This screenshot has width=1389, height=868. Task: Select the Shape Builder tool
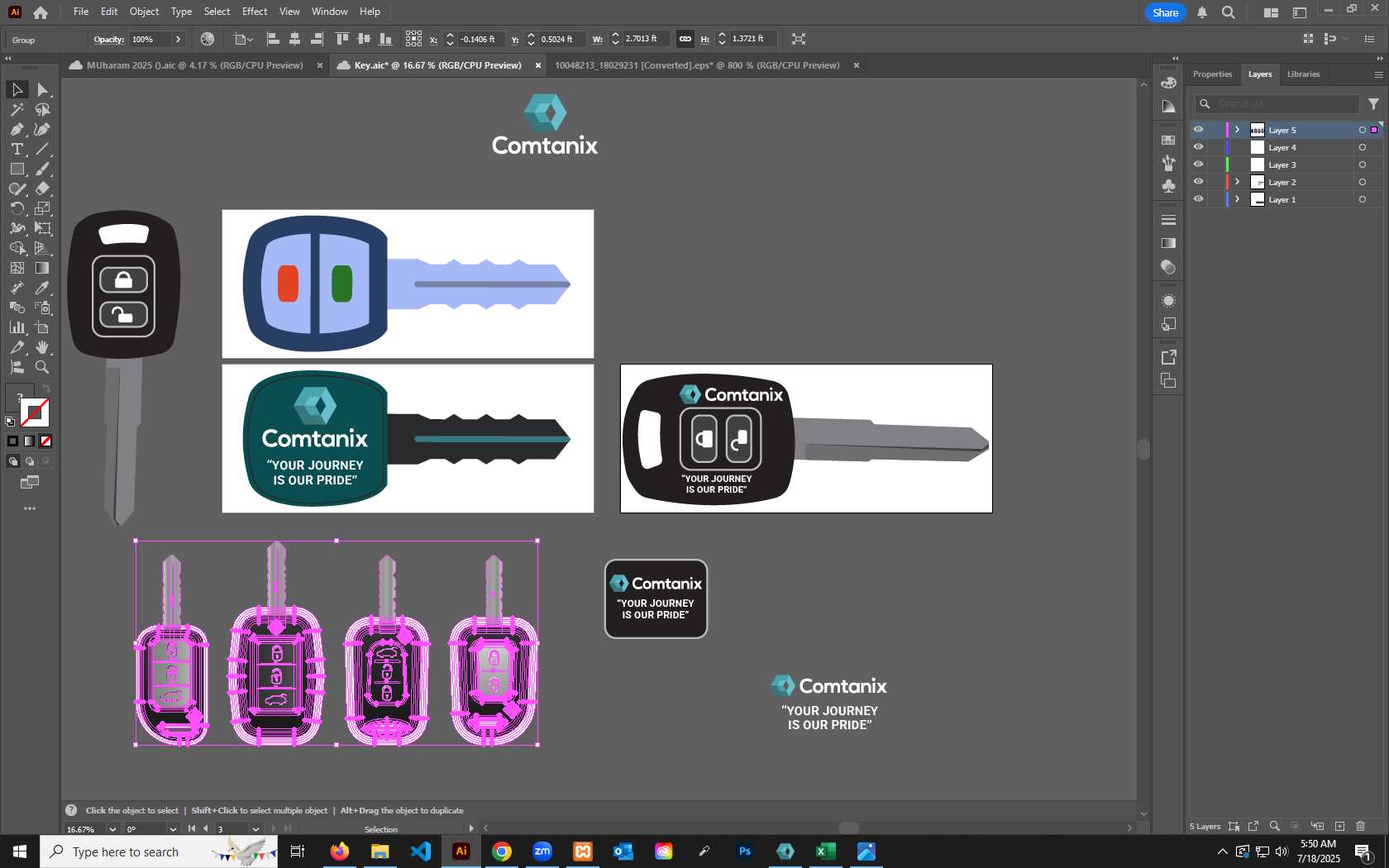click(x=17, y=248)
